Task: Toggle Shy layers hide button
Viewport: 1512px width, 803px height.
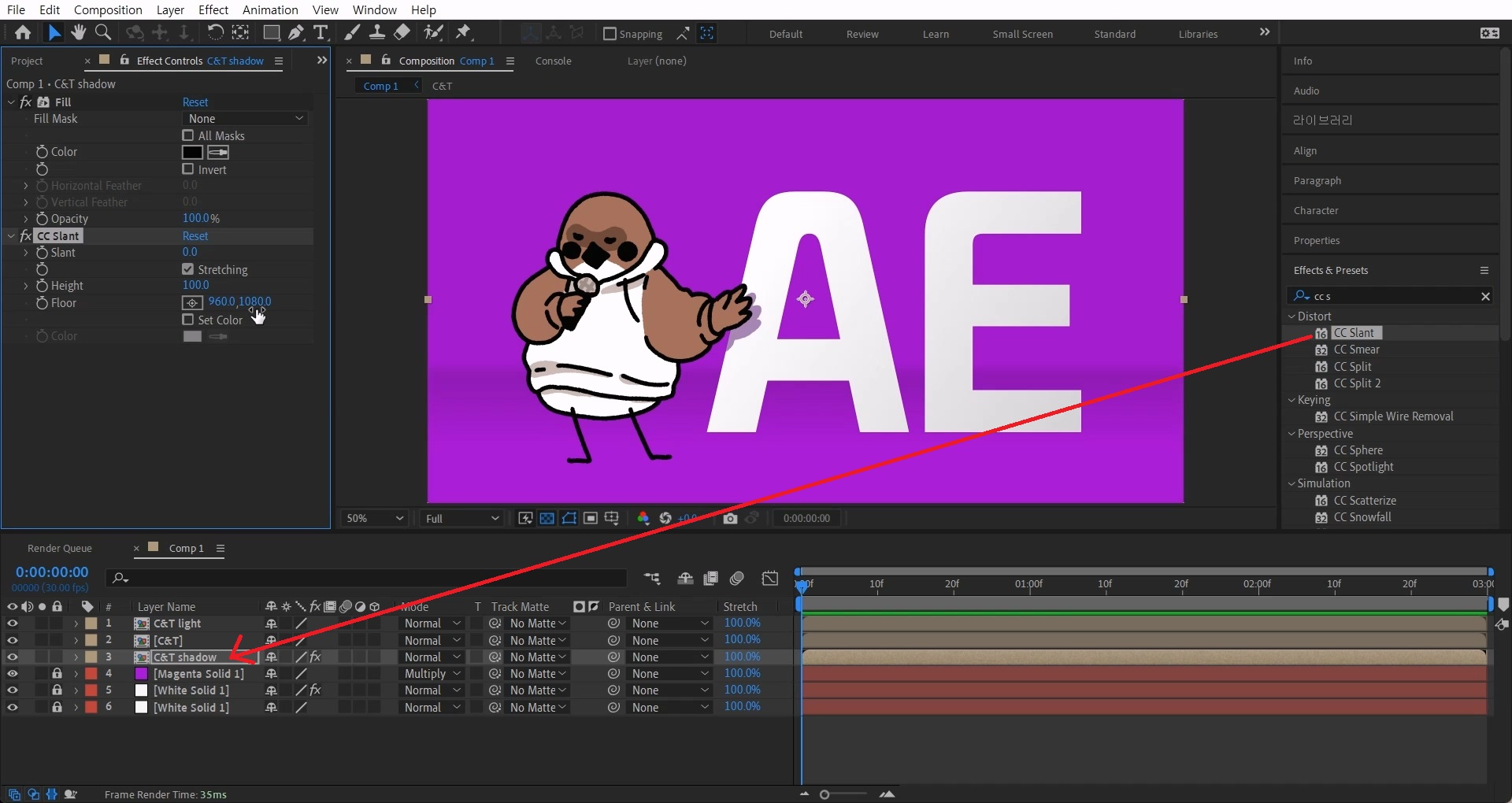Action: click(x=685, y=579)
